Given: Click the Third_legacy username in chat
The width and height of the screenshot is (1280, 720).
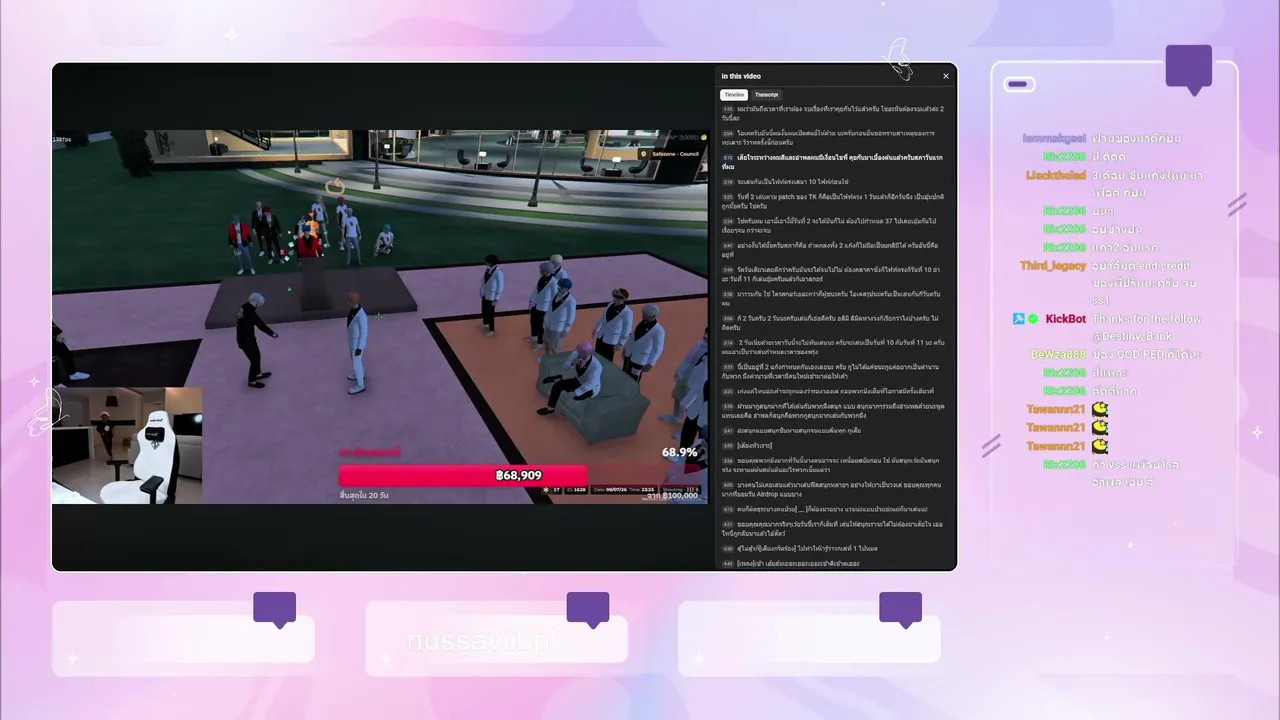Looking at the screenshot, I should pos(1053,266).
